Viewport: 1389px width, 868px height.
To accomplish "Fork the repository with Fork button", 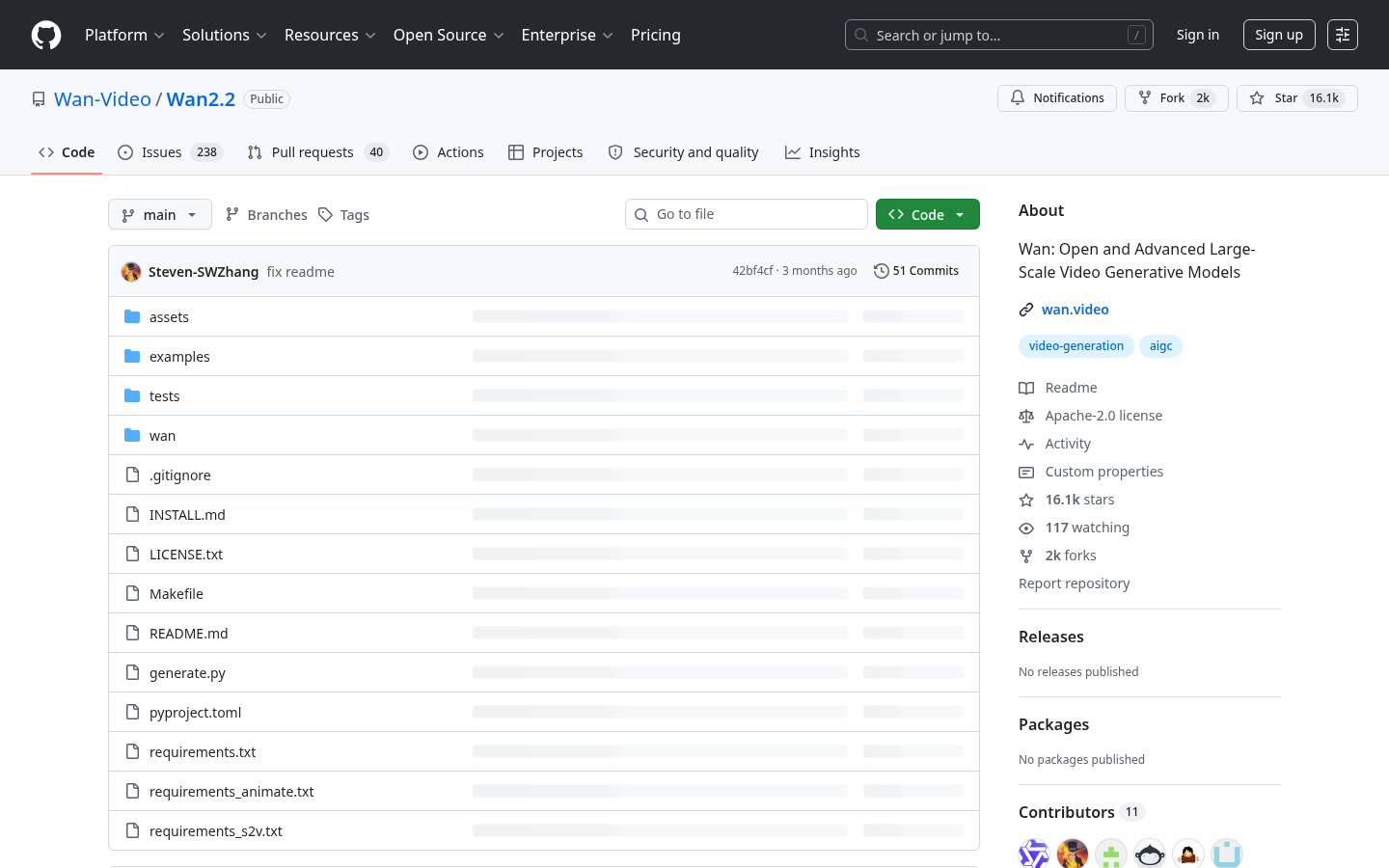I will (1176, 98).
